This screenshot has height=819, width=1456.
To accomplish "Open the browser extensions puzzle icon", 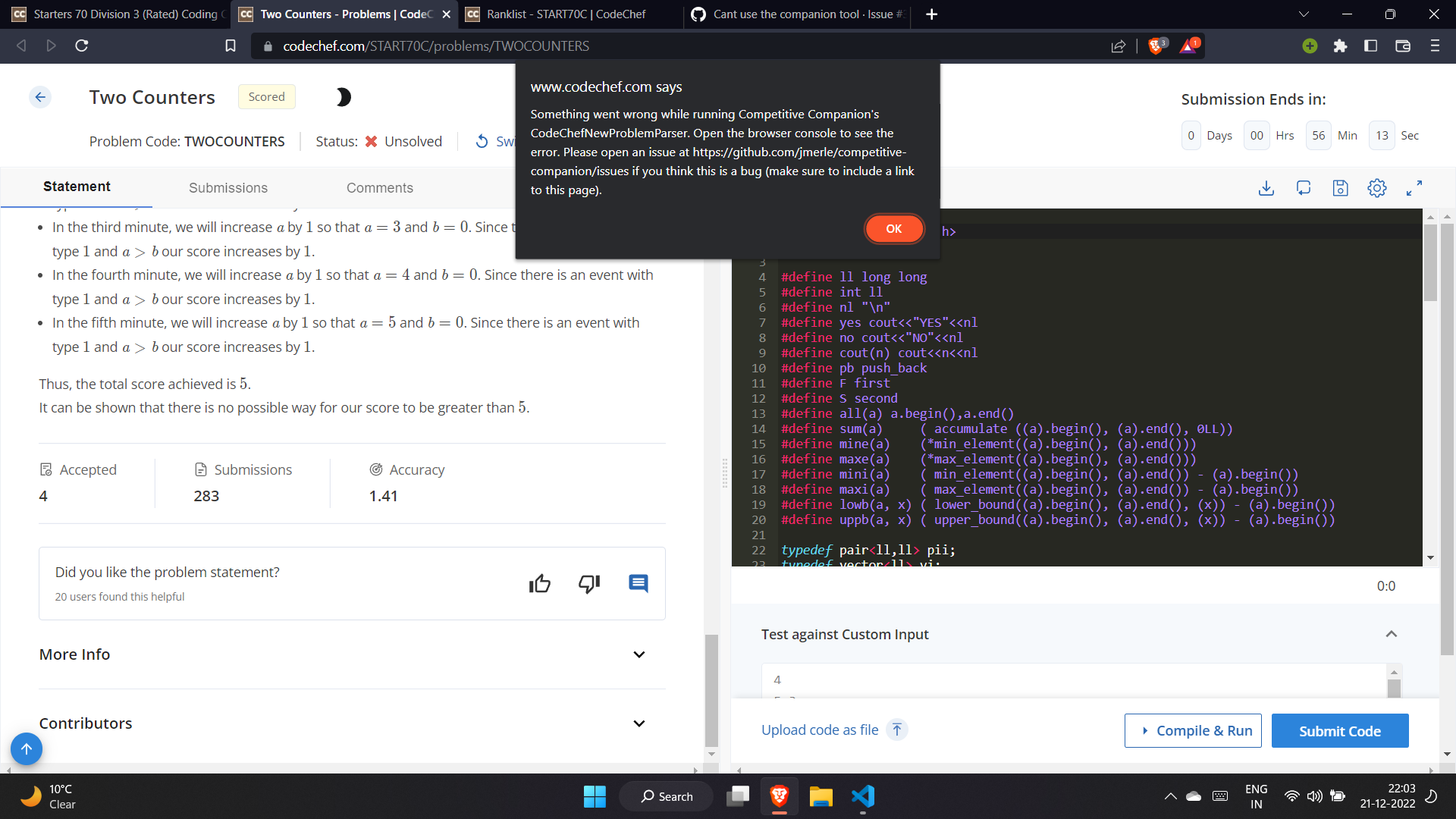I will [1341, 45].
